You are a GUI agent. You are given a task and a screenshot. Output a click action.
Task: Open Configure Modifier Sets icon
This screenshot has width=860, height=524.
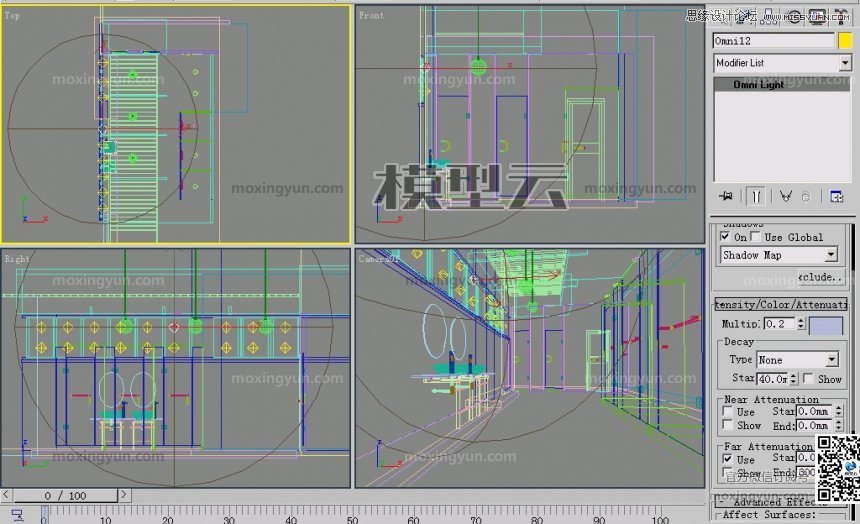click(836, 196)
